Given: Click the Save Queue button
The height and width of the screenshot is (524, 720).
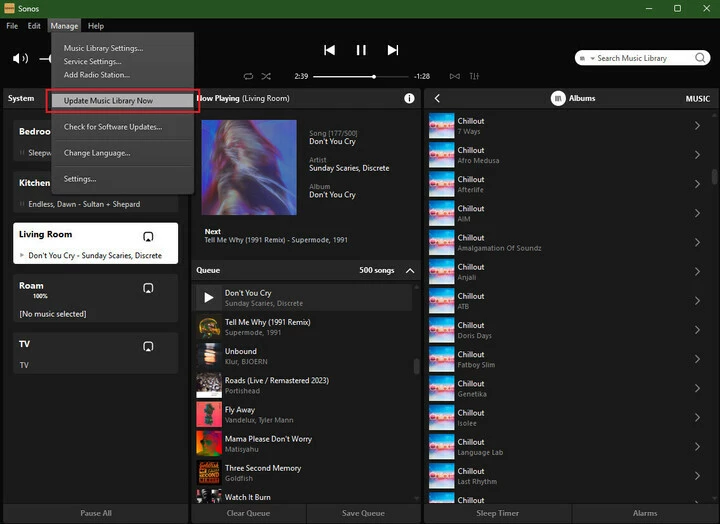Looking at the screenshot, I should click(363, 513).
